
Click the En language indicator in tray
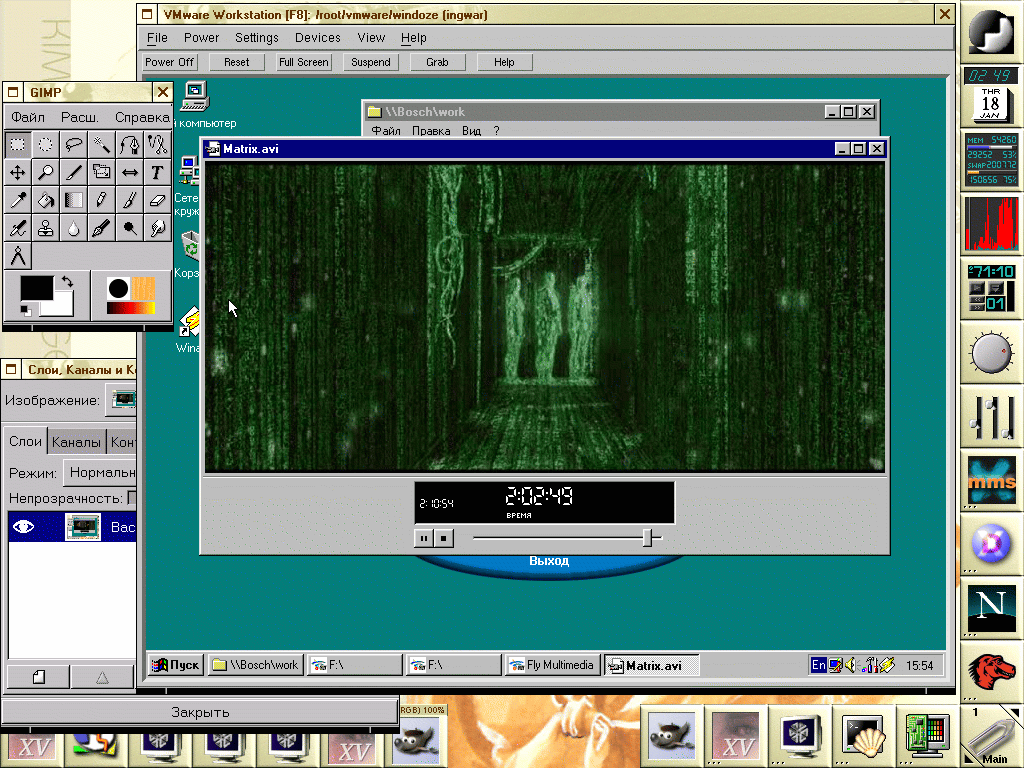click(x=818, y=665)
